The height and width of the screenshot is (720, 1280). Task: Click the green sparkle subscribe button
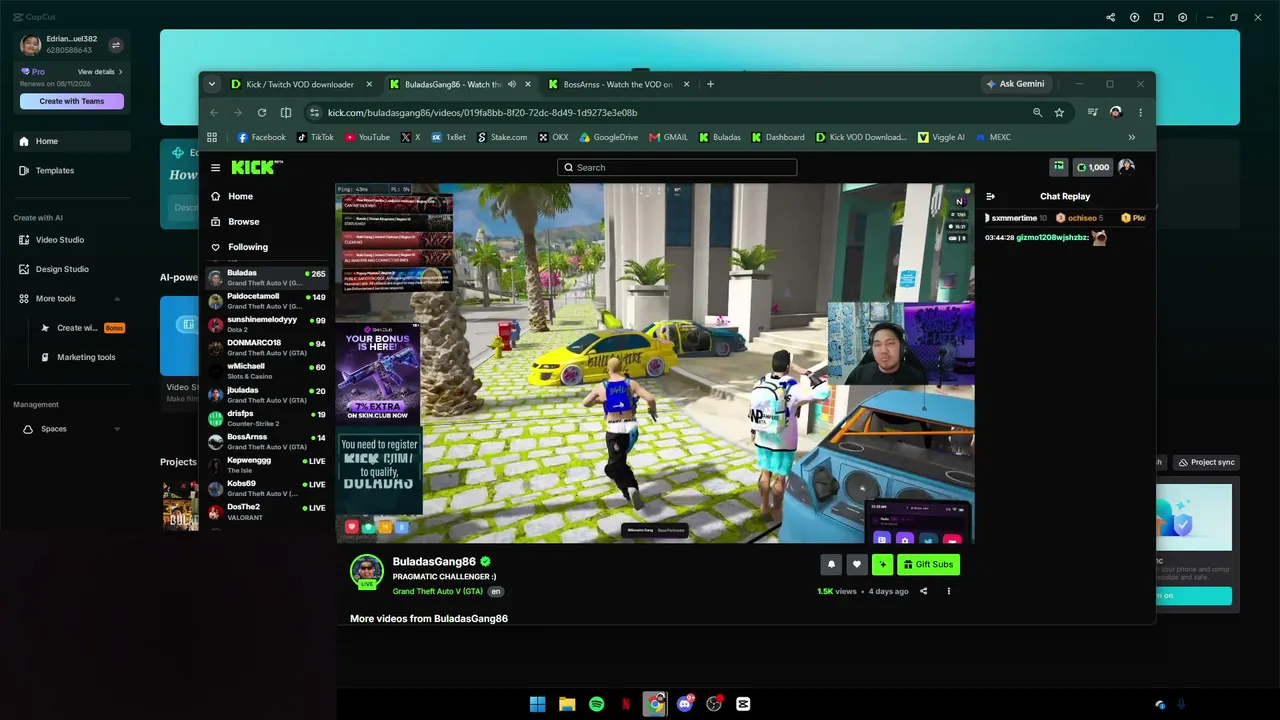pyautogui.click(x=882, y=565)
